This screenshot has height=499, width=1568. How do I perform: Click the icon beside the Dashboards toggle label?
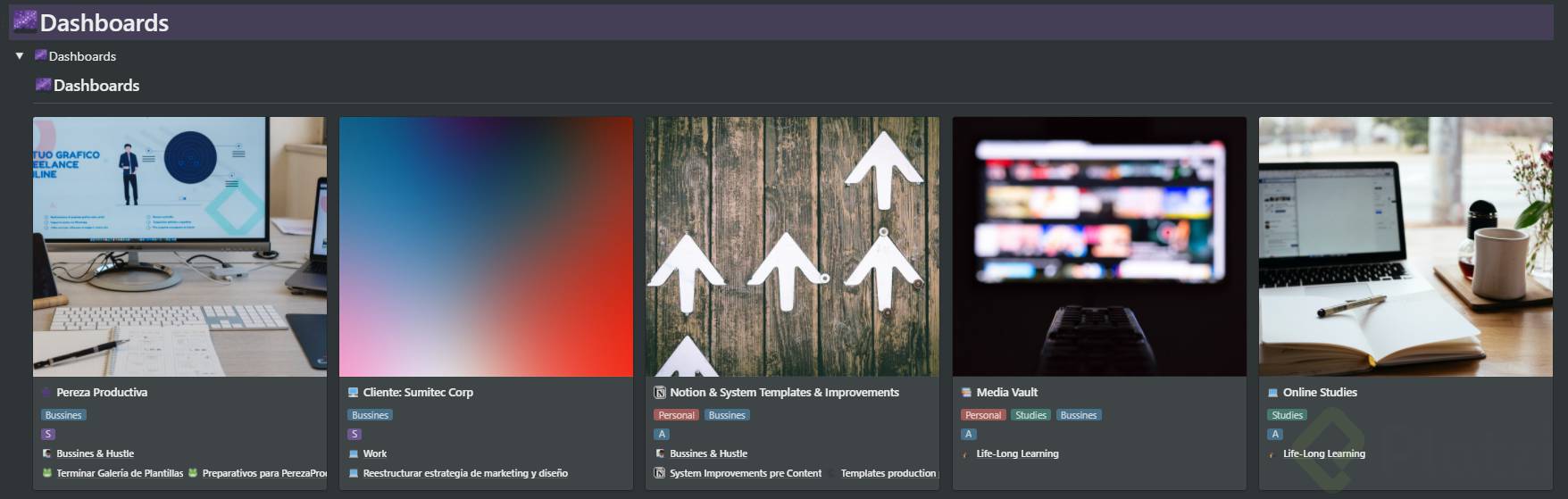(40, 55)
